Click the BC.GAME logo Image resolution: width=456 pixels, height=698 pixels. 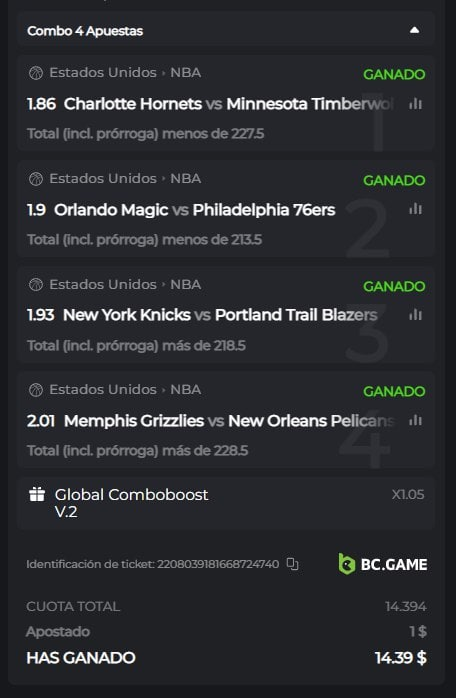pyautogui.click(x=383, y=564)
